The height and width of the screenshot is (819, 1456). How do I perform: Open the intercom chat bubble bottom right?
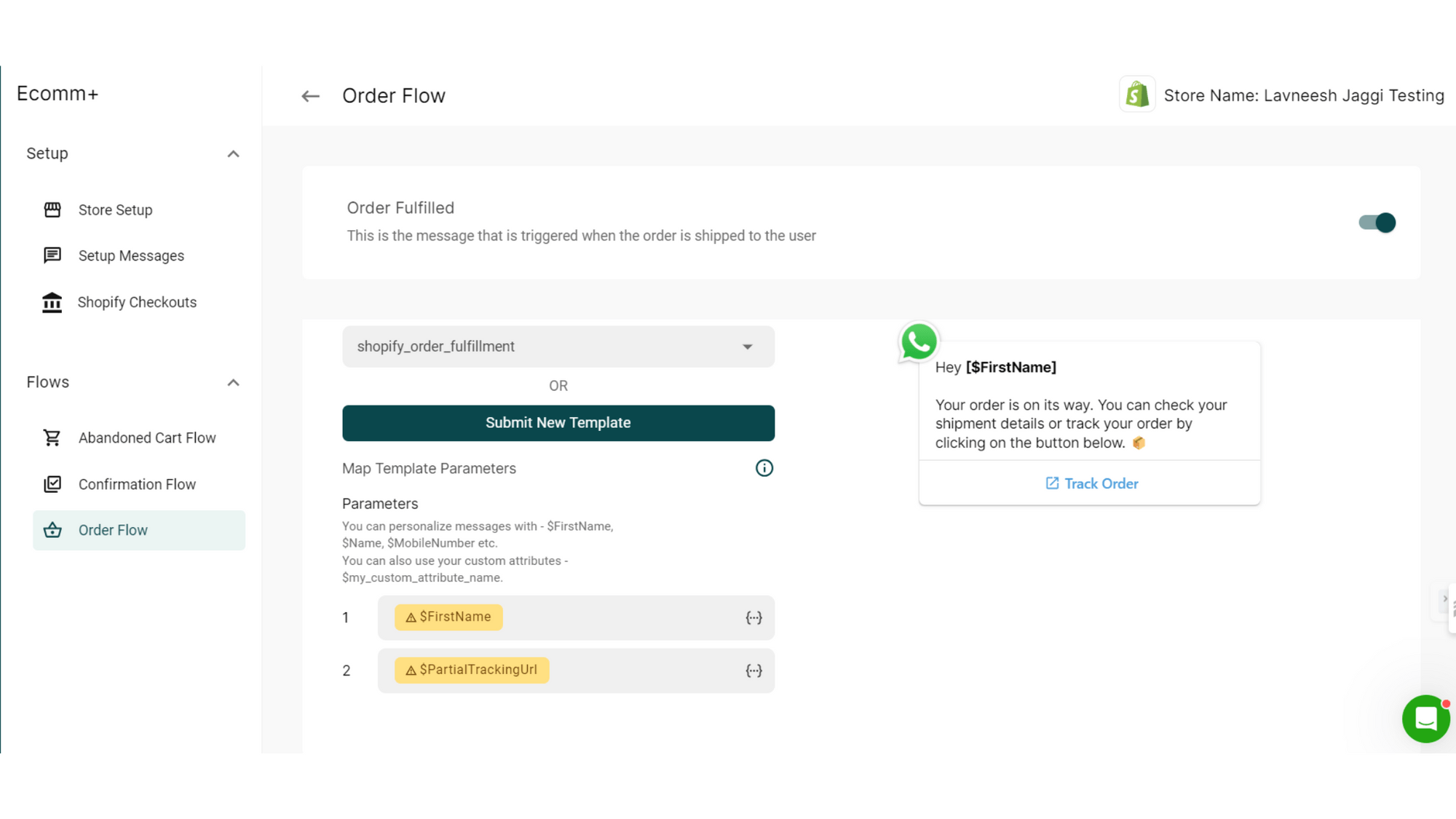click(1425, 719)
